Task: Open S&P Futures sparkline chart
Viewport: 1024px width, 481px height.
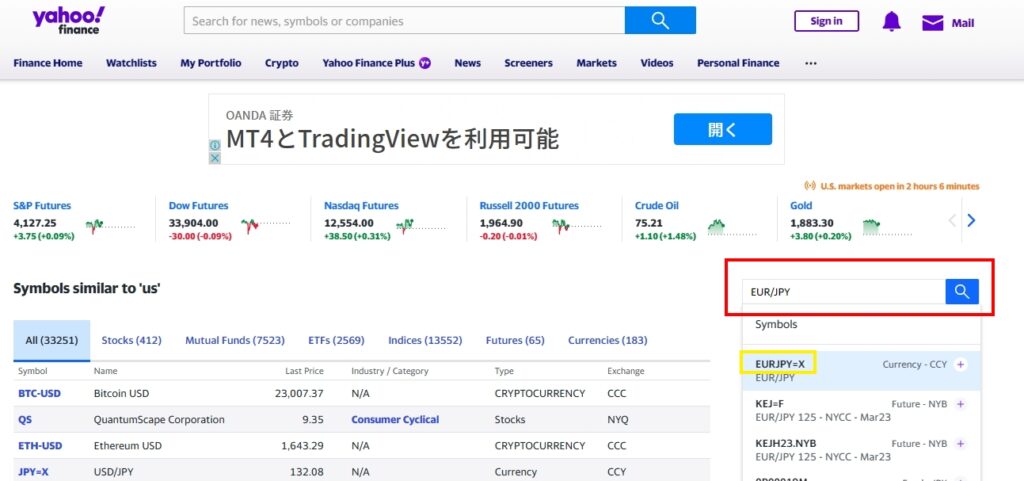Action: 110,226
